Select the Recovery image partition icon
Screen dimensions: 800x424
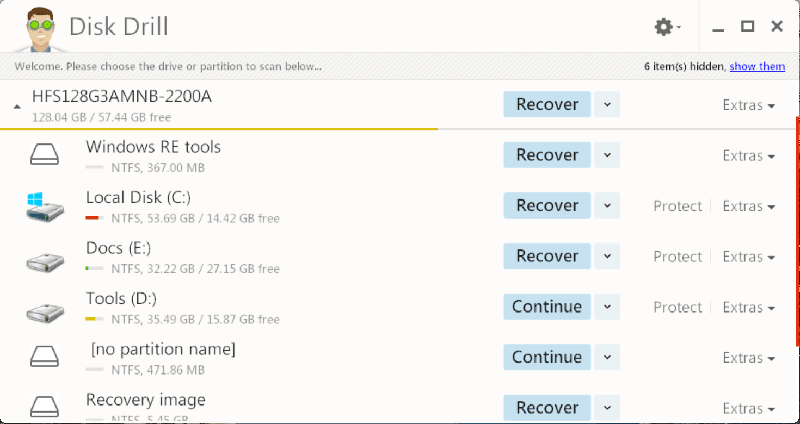(x=44, y=407)
